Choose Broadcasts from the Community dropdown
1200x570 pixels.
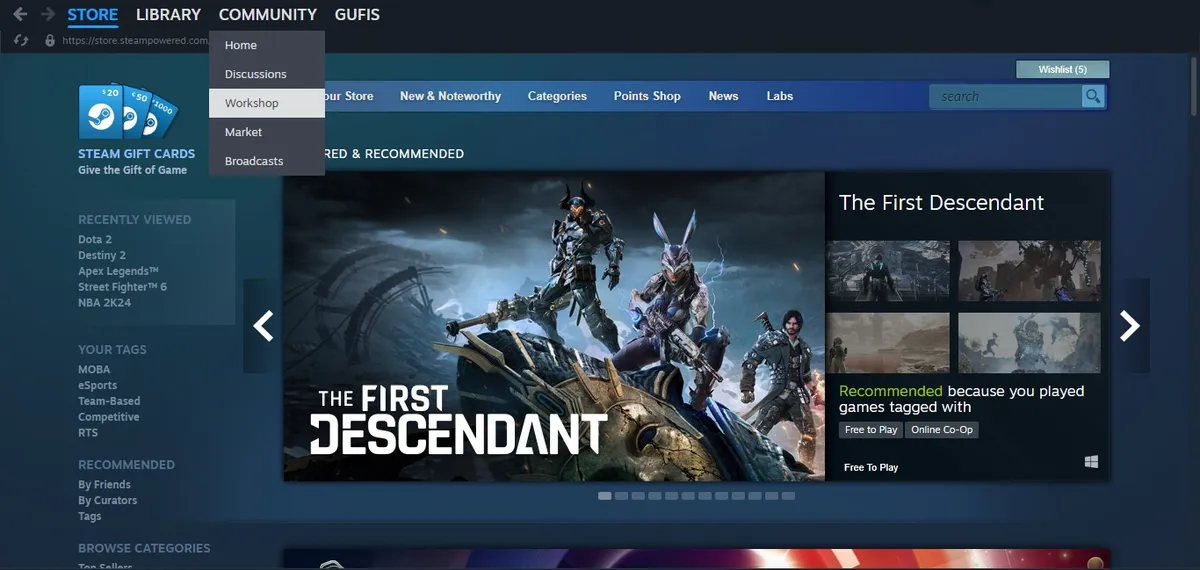click(x=267, y=161)
